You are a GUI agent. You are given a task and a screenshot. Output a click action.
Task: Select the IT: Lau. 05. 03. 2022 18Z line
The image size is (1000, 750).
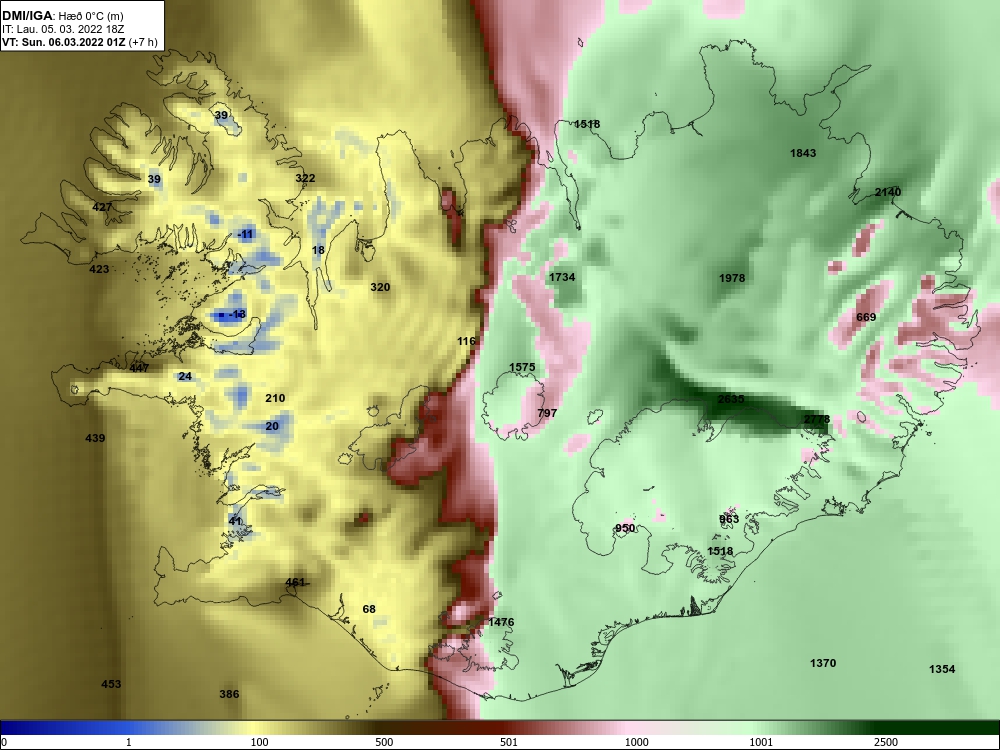[x=62, y=29]
